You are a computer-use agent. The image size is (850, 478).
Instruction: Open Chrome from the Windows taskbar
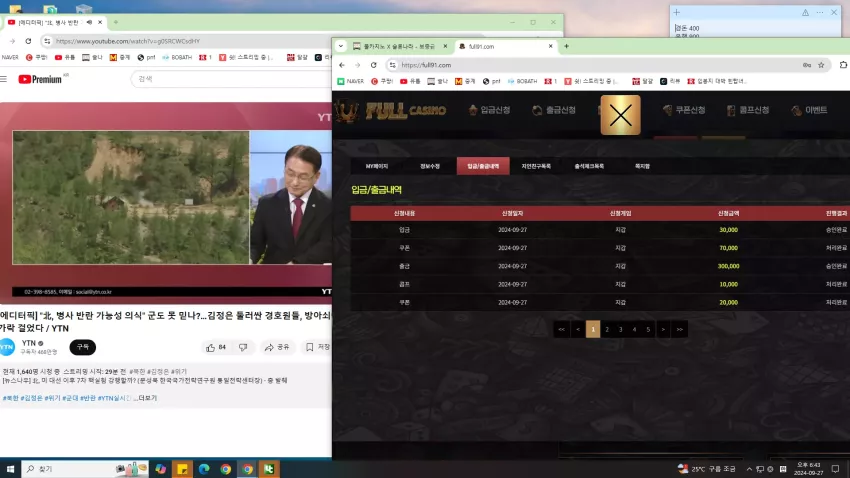[x=226, y=469]
